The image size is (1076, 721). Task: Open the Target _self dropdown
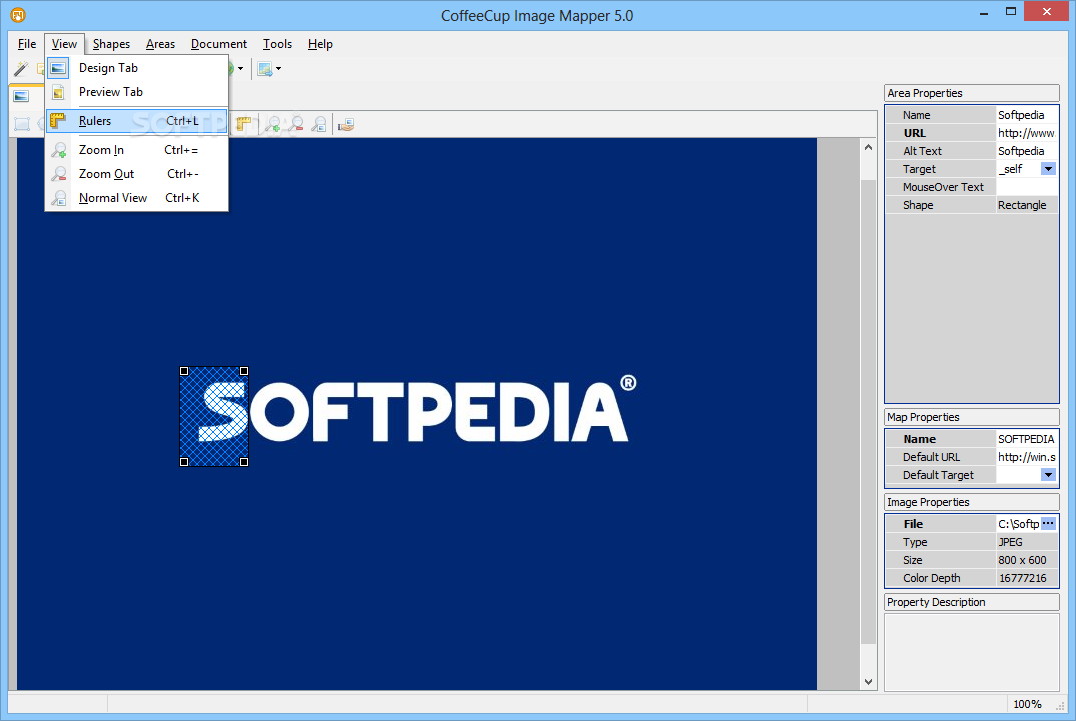pyautogui.click(x=1048, y=169)
